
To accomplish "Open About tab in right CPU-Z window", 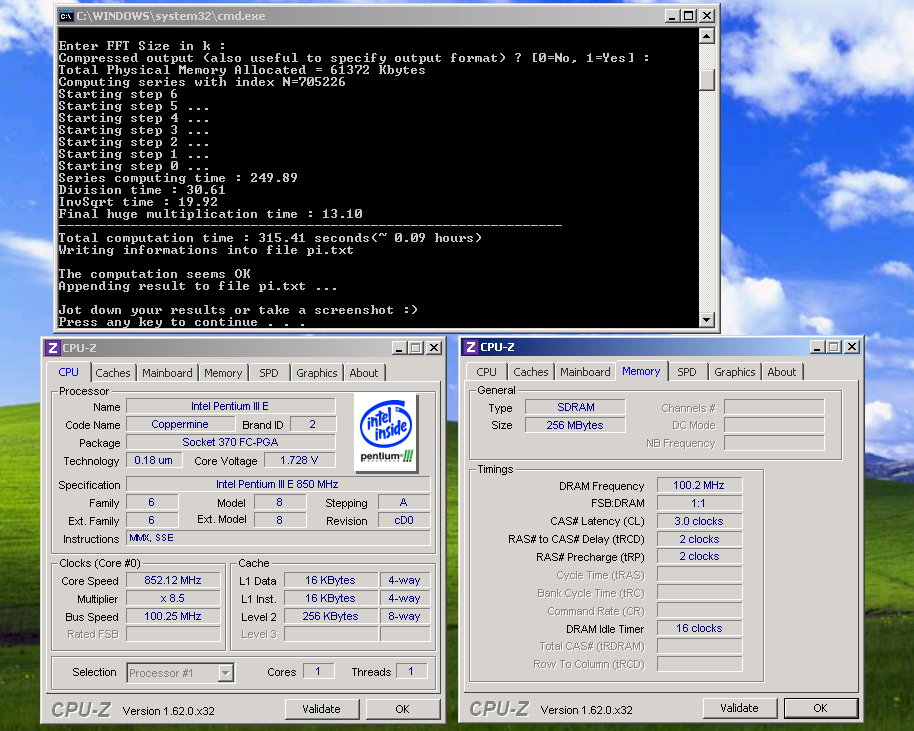I will click(x=782, y=372).
